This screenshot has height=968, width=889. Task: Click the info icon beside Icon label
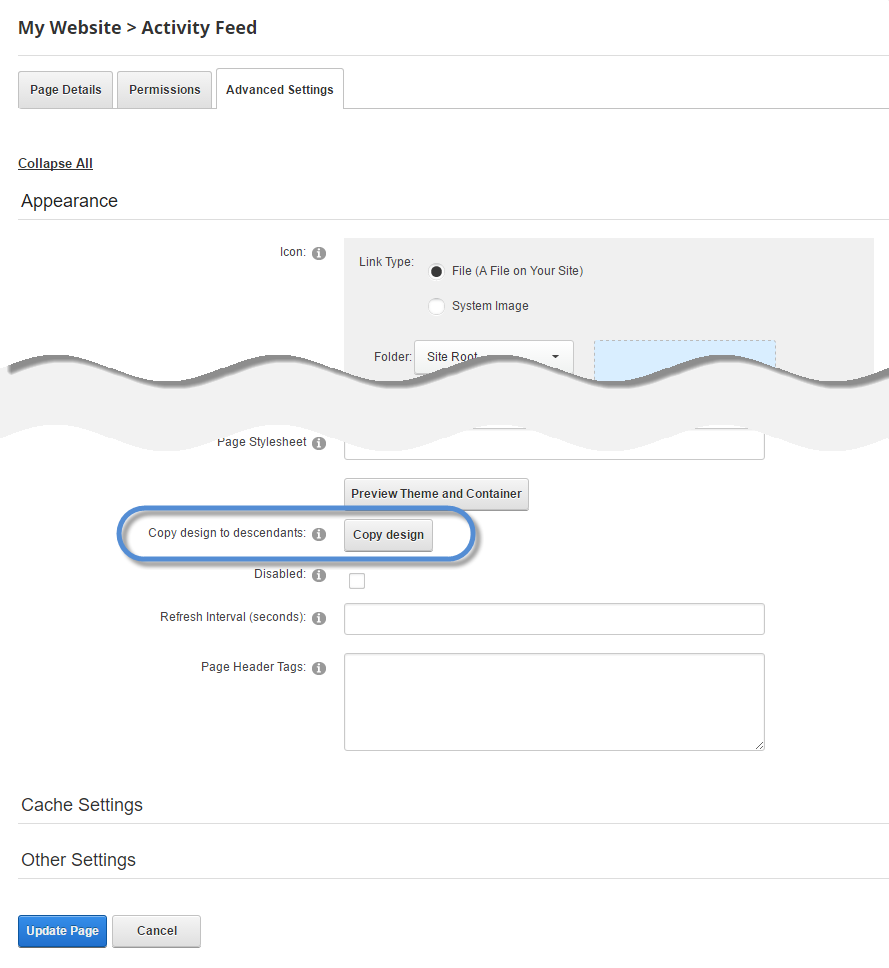pos(319,253)
